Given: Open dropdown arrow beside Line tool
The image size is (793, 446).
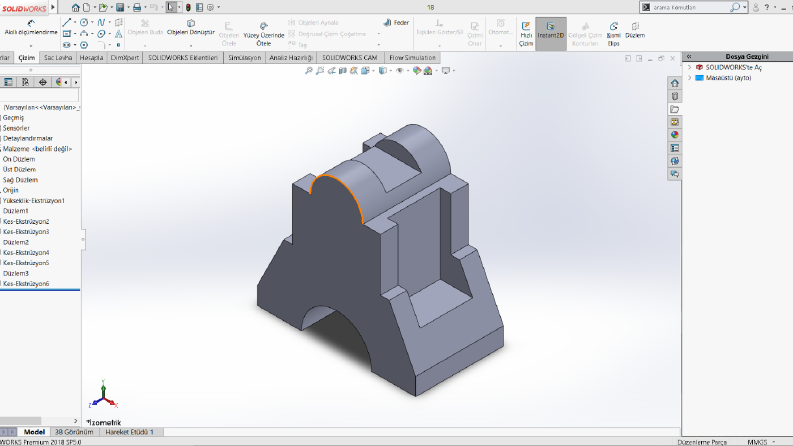Looking at the screenshot, I should [x=75, y=22].
